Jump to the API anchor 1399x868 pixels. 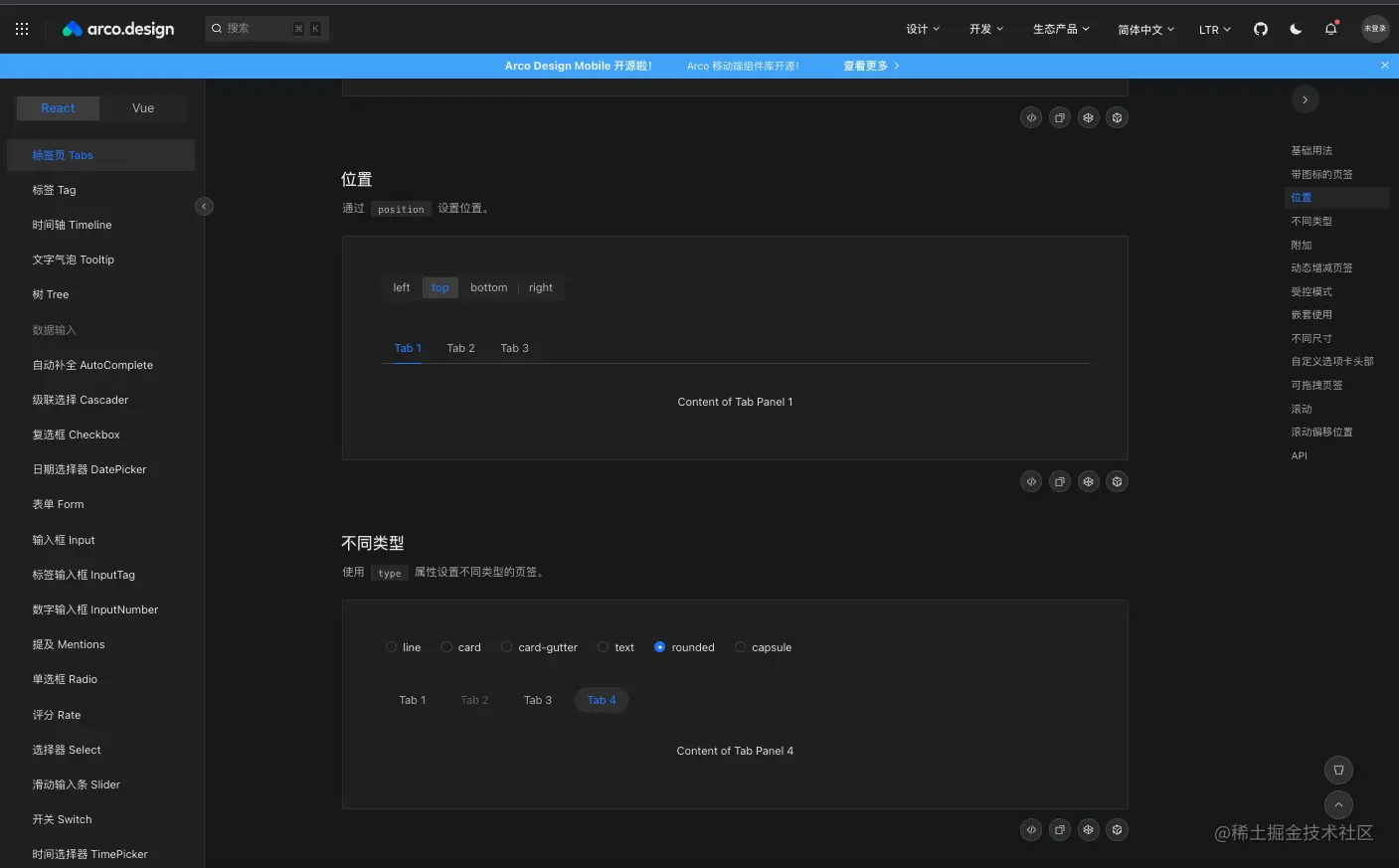1299,455
